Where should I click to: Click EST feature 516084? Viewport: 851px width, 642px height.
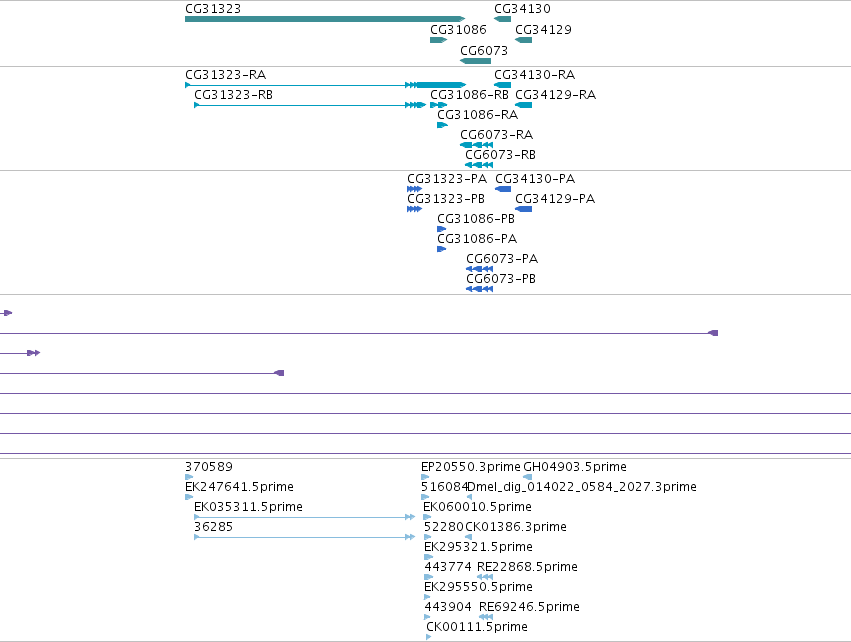click(444, 487)
